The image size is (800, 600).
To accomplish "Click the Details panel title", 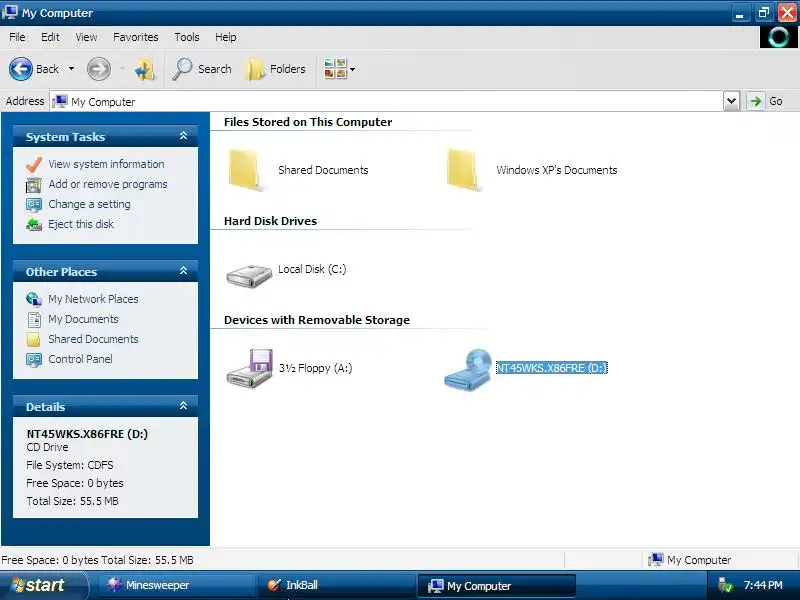I will 45,407.
